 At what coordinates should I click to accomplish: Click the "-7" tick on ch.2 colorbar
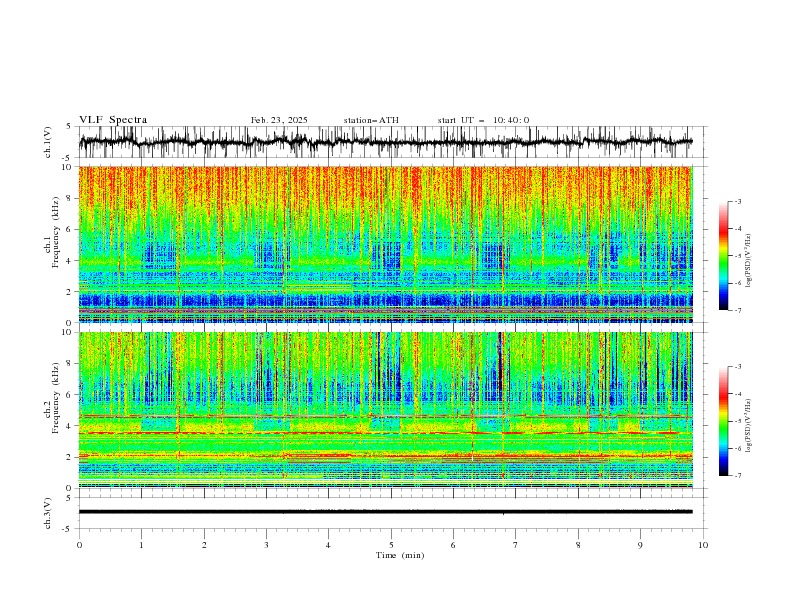[738, 476]
